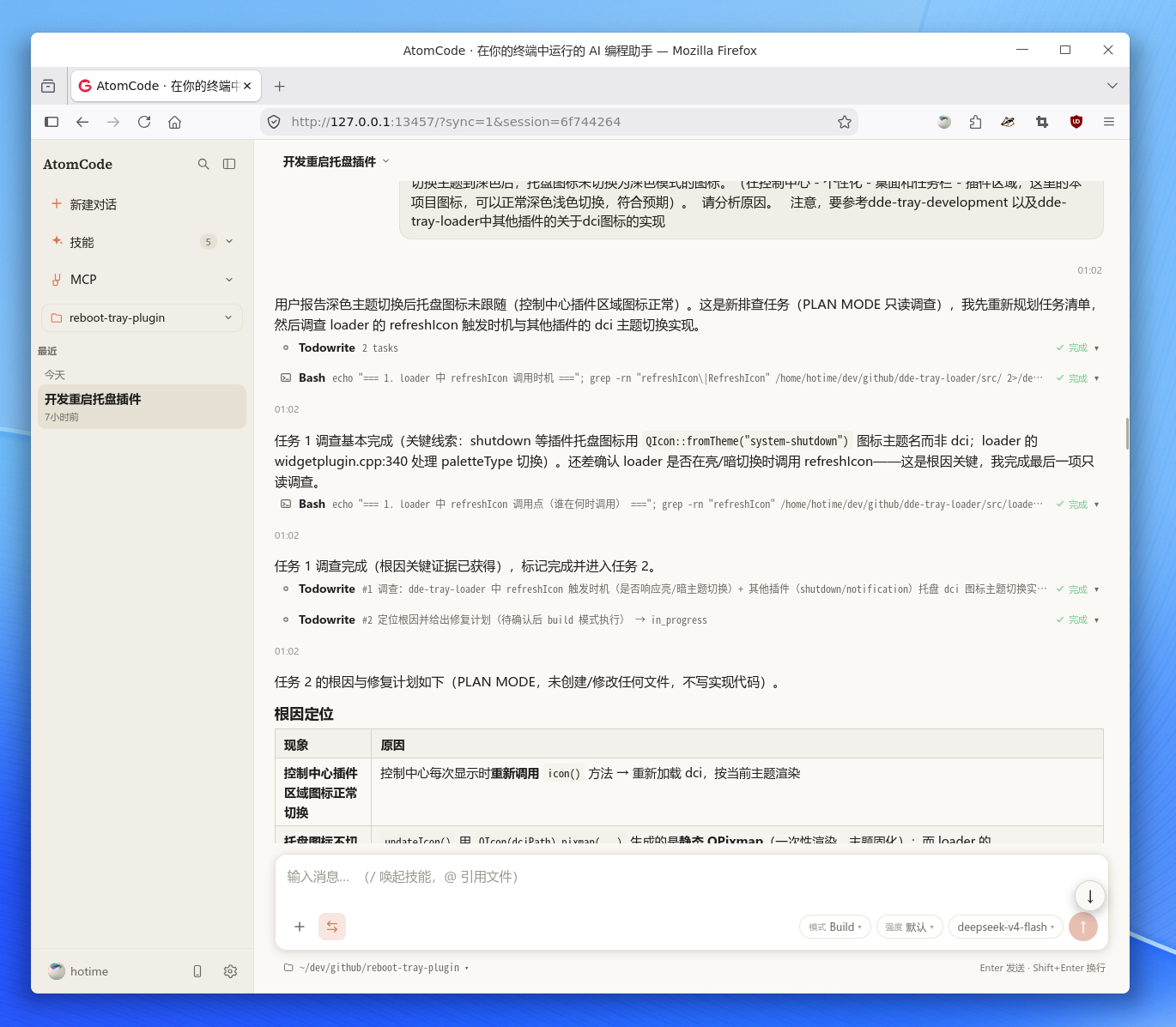Click the site security shield icon
This screenshot has height=1027, width=1176.
[x=274, y=122]
